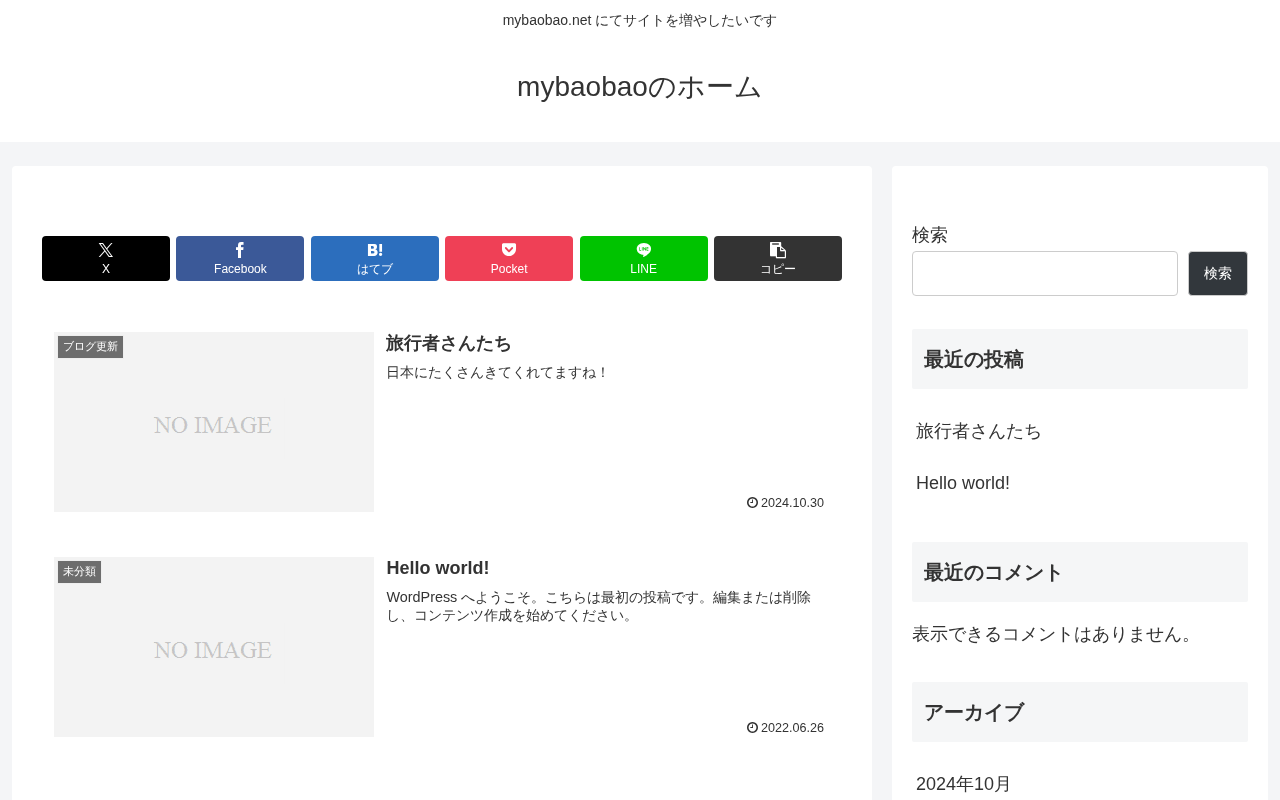Click the clock icon beside 2022.06.26
The image size is (1280, 800).
[752, 728]
